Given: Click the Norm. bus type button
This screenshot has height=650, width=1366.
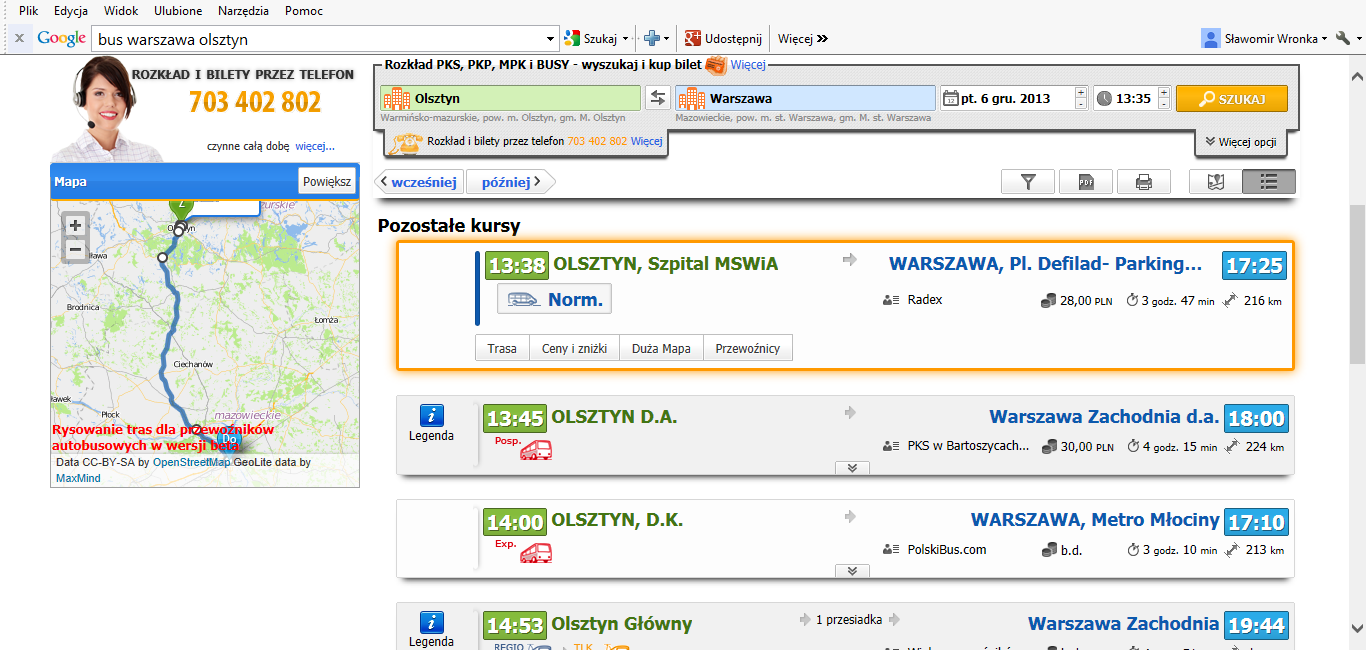Looking at the screenshot, I should tap(555, 299).
